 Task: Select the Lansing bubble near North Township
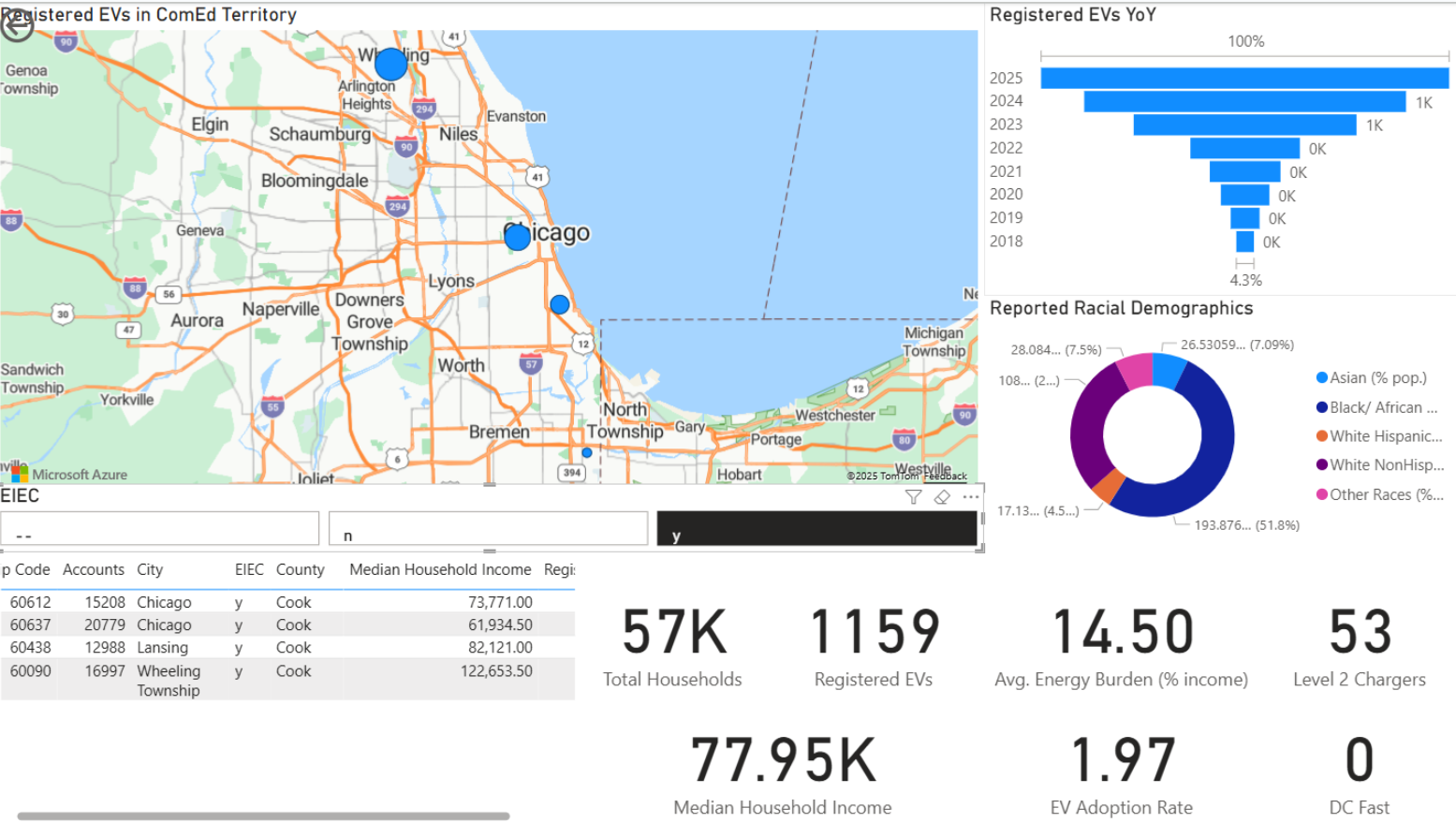pos(587,452)
